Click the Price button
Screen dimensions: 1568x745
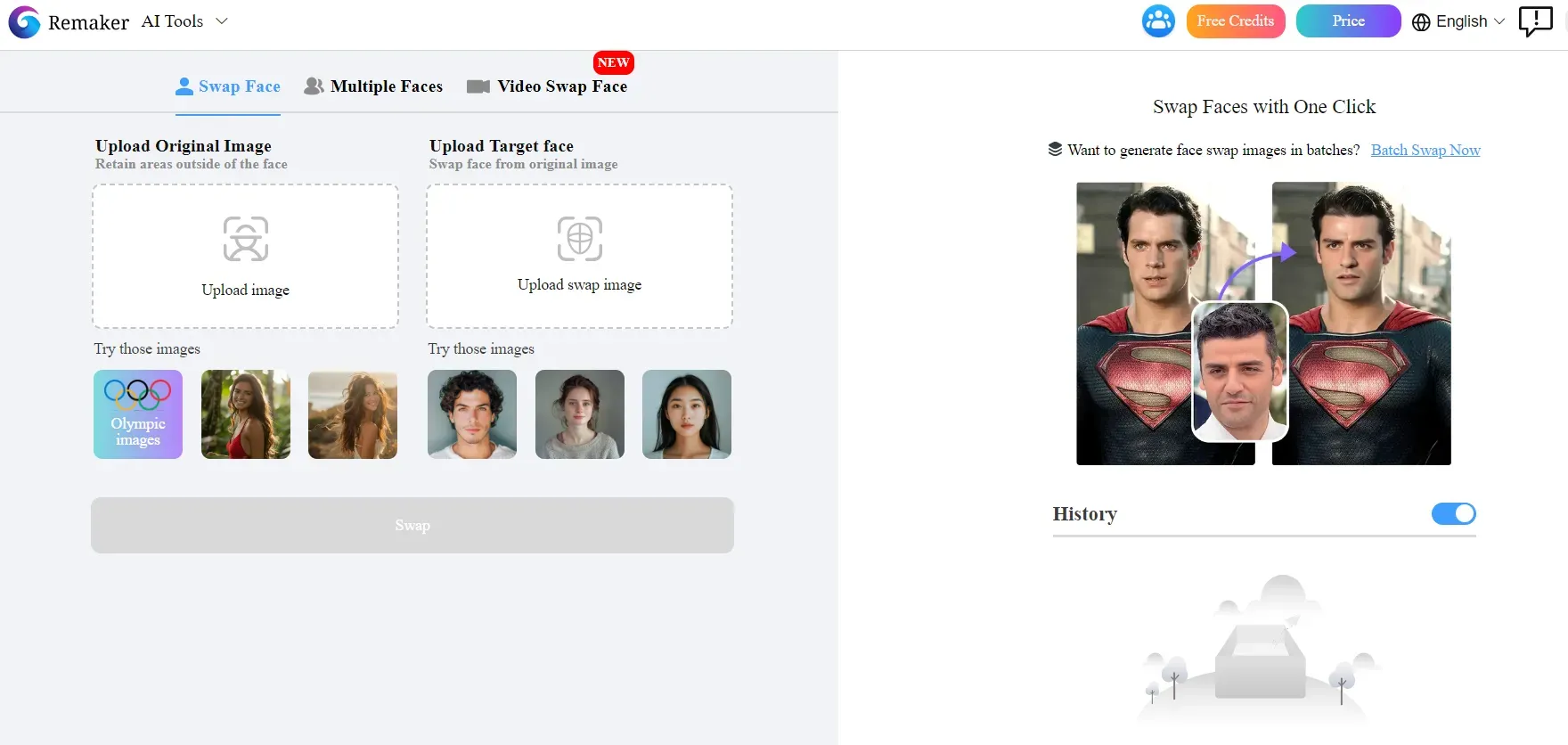(x=1348, y=21)
